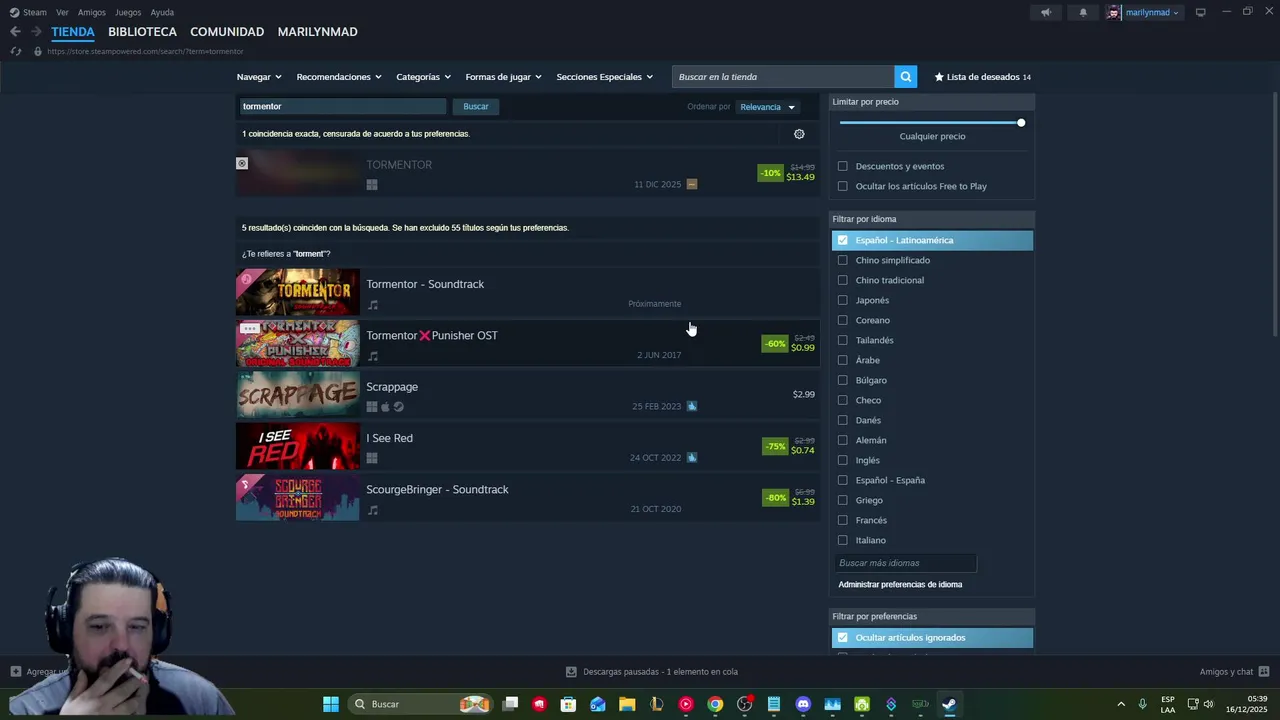Click the Buscar en la tienda field
This screenshot has width=1280, height=720.
(x=783, y=77)
